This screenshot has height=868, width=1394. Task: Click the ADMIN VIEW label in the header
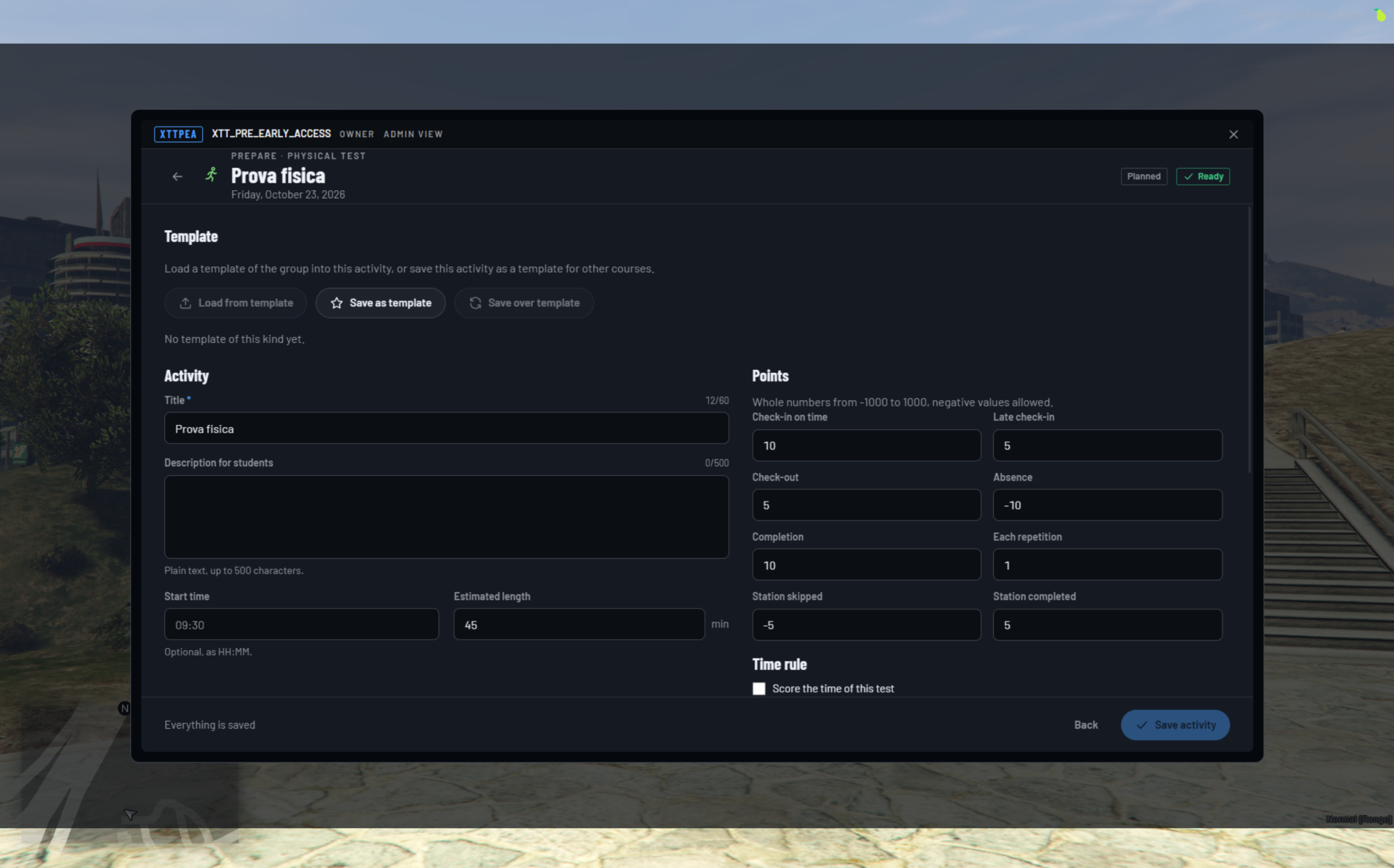tap(413, 134)
